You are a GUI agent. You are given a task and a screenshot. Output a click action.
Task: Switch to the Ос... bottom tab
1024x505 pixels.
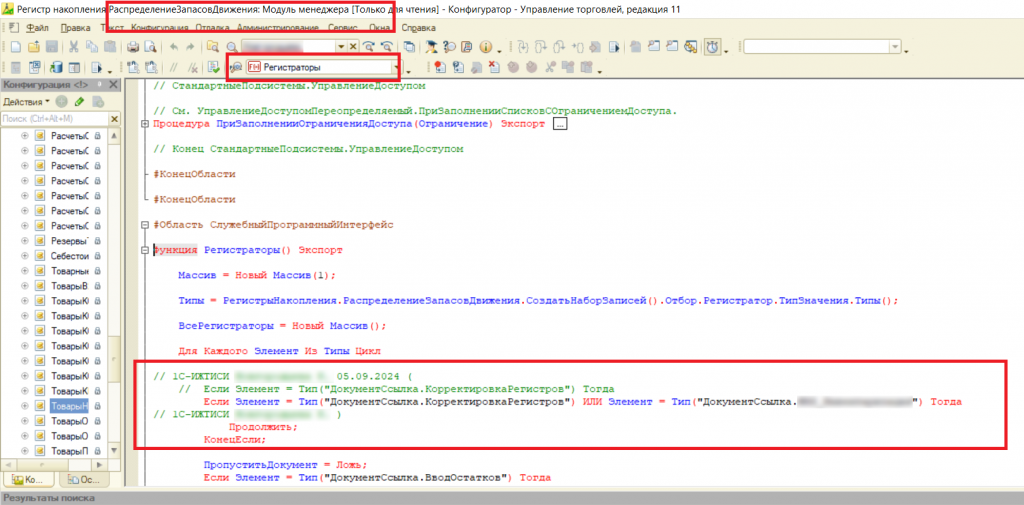(x=85, y=480)
